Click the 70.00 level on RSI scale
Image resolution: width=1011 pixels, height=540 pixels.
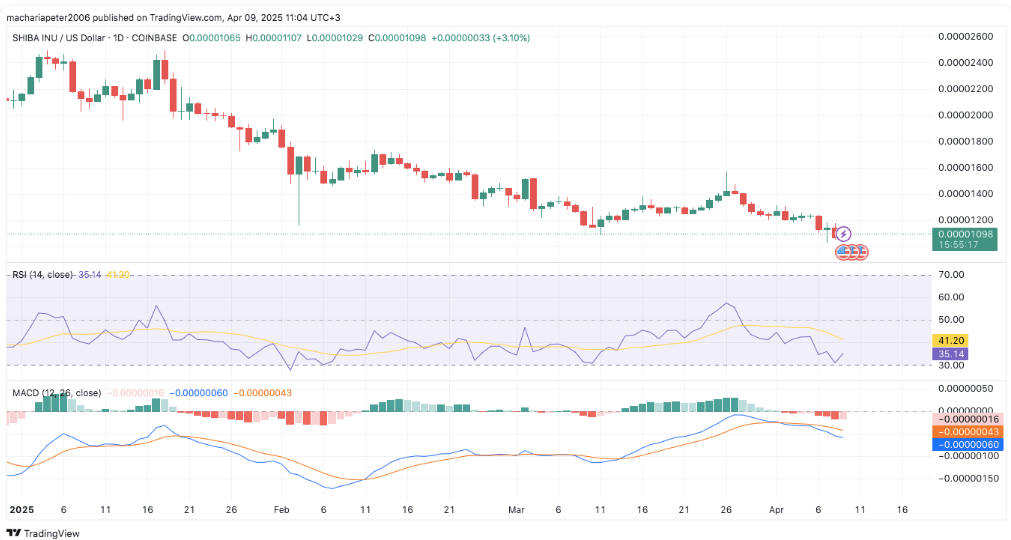pyautogui.click(x=951, y=275)
